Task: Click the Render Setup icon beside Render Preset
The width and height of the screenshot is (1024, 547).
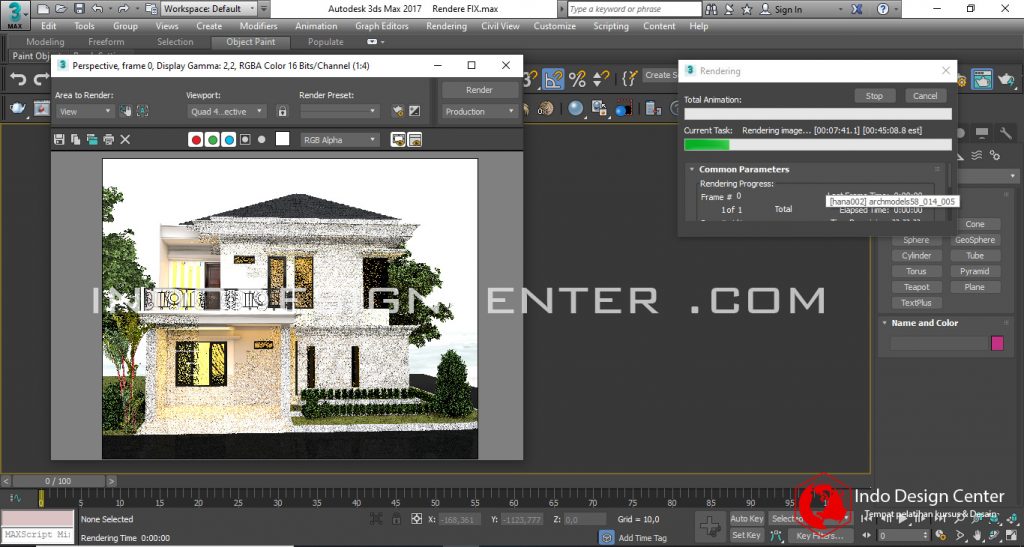Action: [398, 112]
